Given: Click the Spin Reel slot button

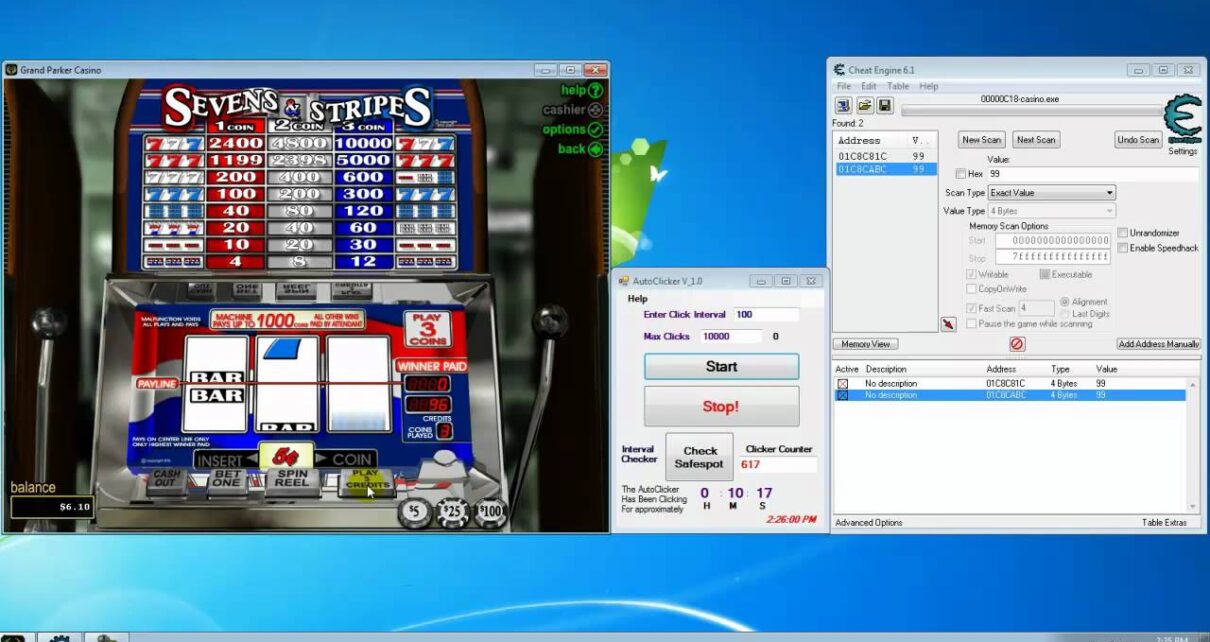Looking at the screenshot, I should 293,481.
